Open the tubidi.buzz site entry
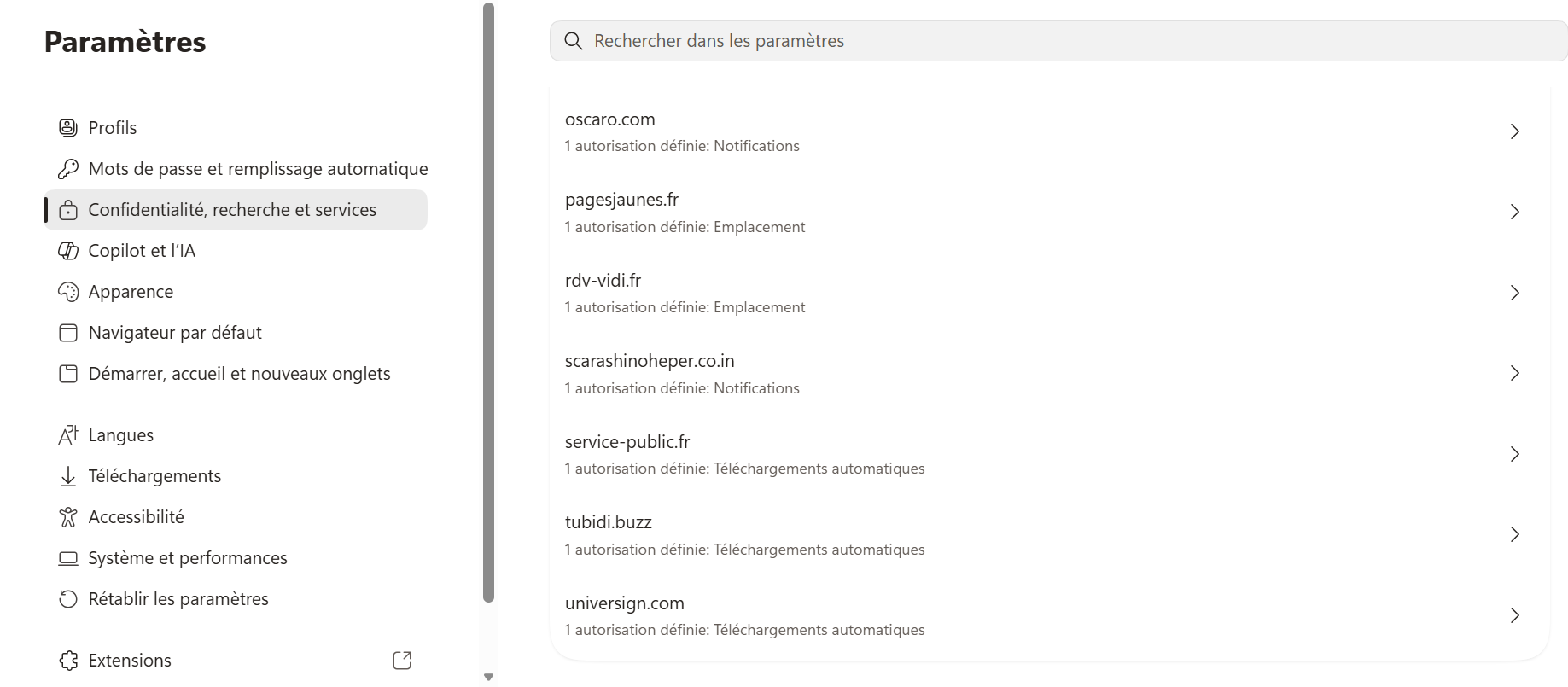This screenshot has height=687, width=1568. point(1049,535)
